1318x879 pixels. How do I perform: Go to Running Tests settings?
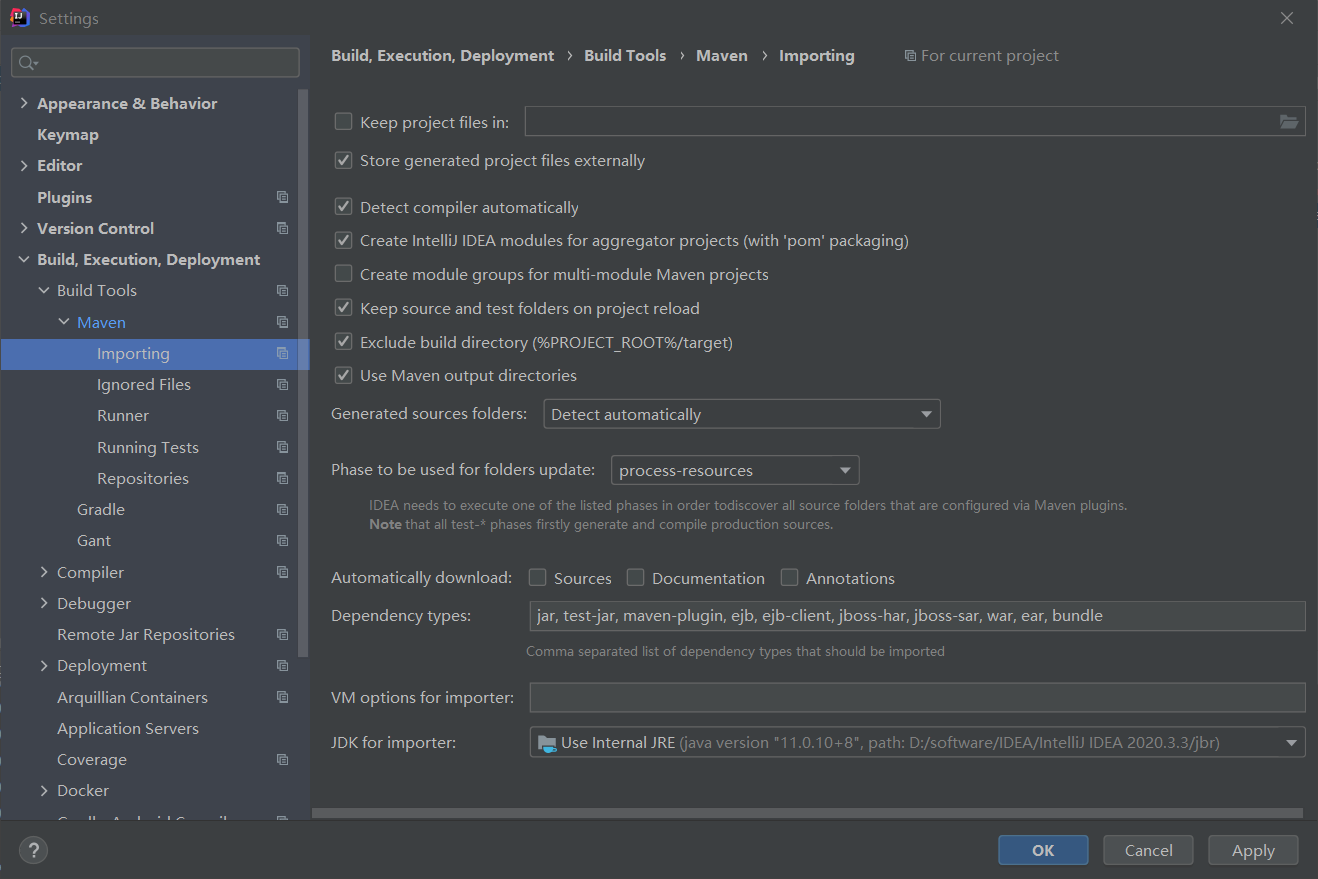pos(148,447)
